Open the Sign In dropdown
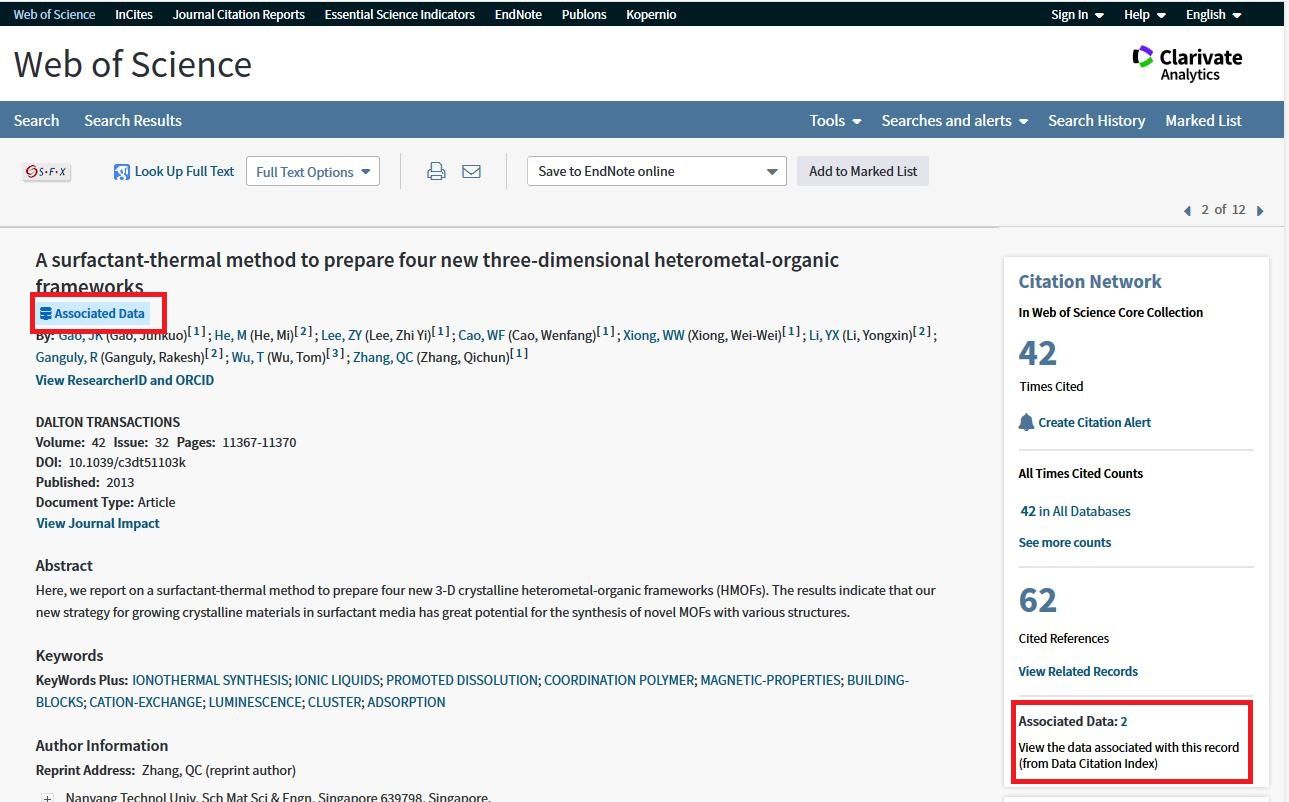This screenshot has width=1289, height=802. pyautogui.click(x=1077, y=14)
